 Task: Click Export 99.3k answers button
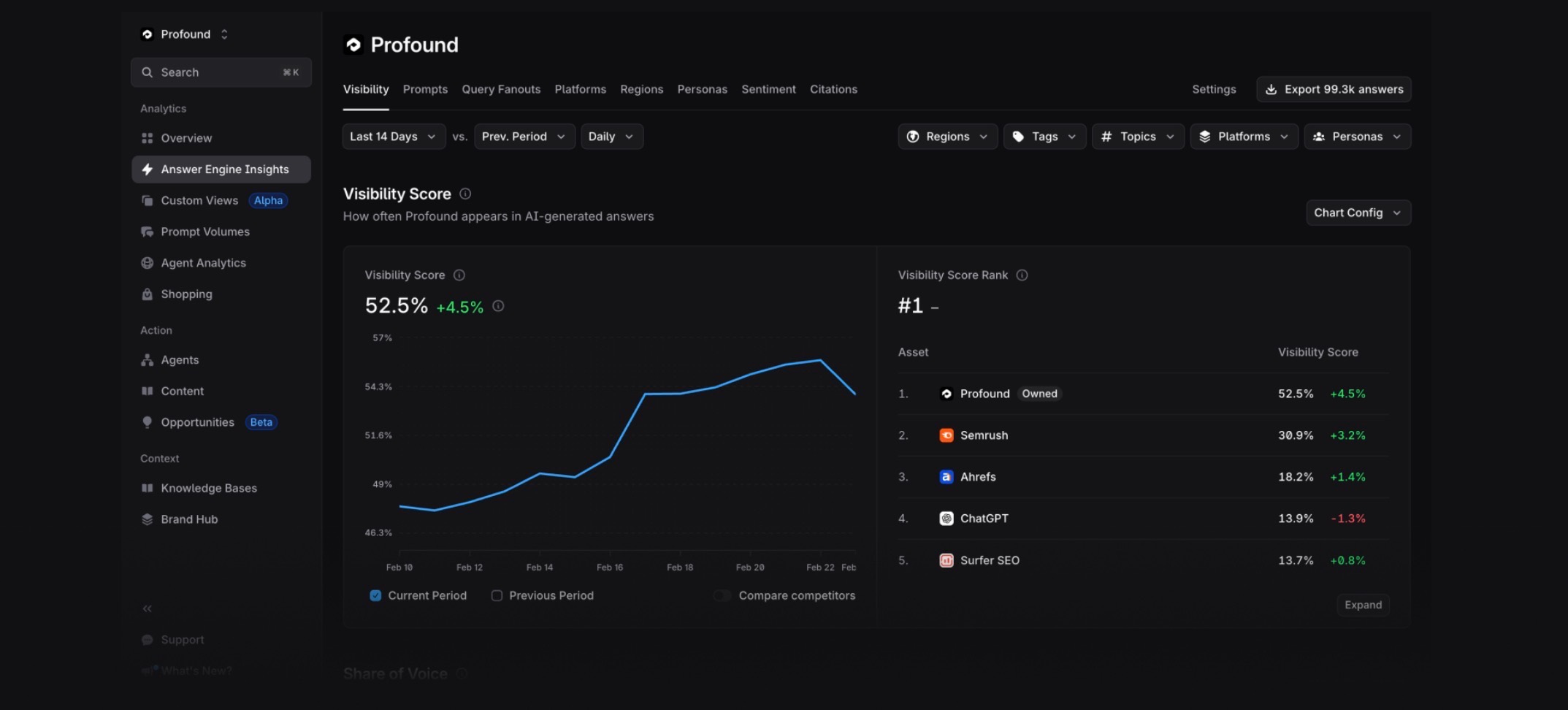tap(1334, 89)
